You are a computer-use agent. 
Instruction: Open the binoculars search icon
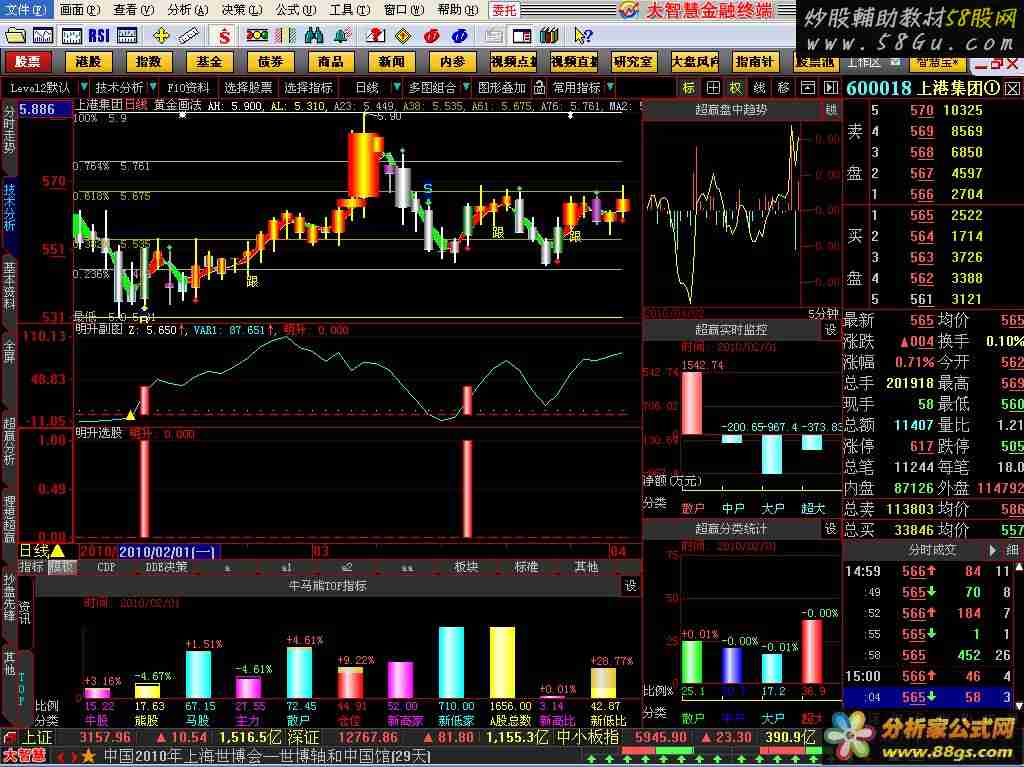coord(313,35)
